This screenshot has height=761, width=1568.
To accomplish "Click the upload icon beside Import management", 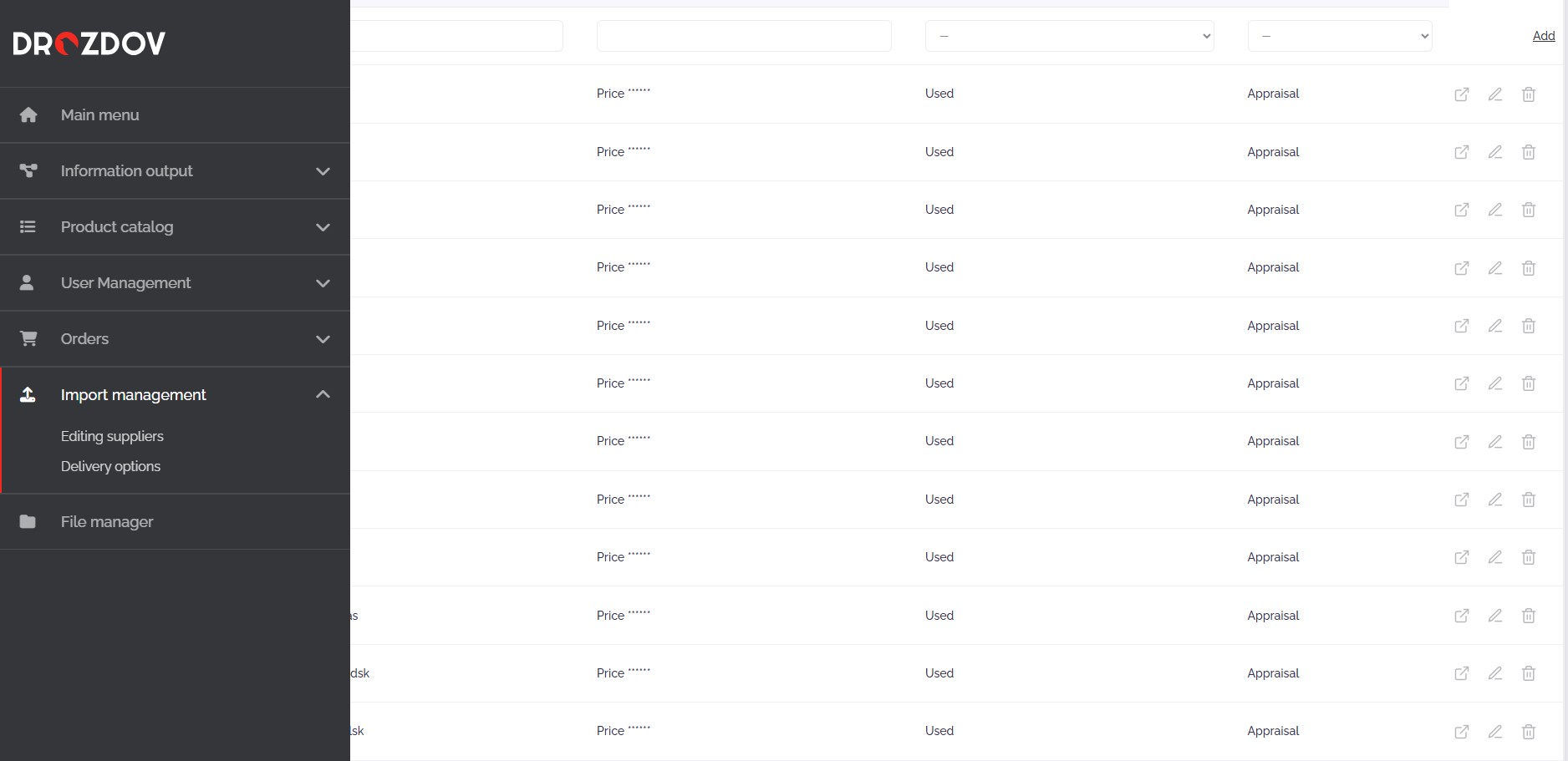I will pos(28,395).
